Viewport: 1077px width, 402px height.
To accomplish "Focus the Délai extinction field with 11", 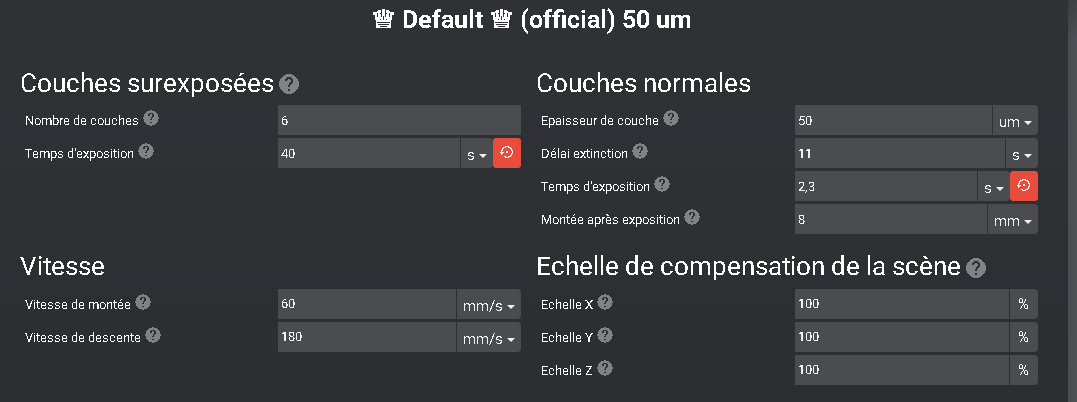I will [900, 153].
